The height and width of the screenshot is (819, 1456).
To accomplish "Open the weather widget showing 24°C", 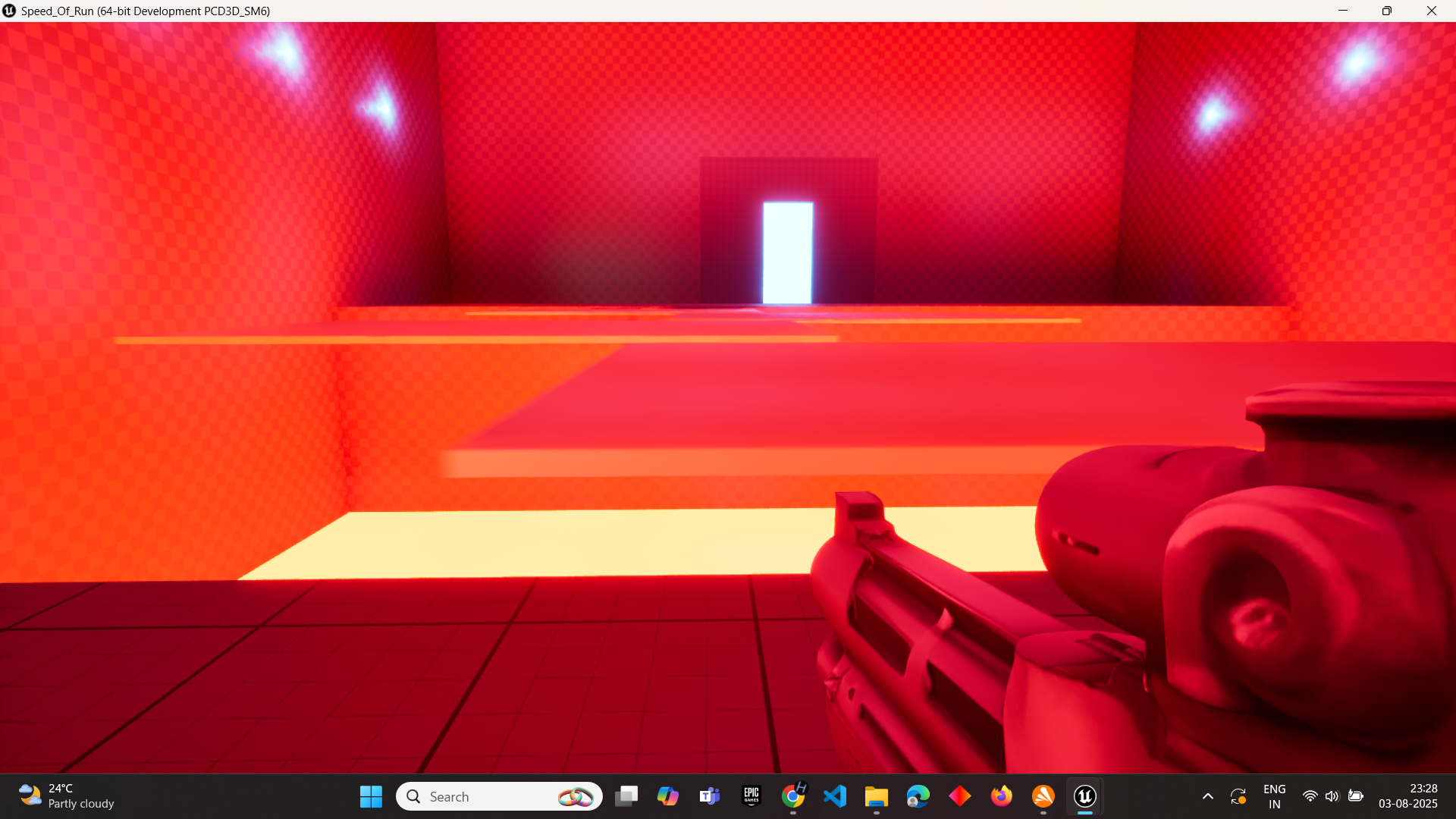I will (67, 796).
